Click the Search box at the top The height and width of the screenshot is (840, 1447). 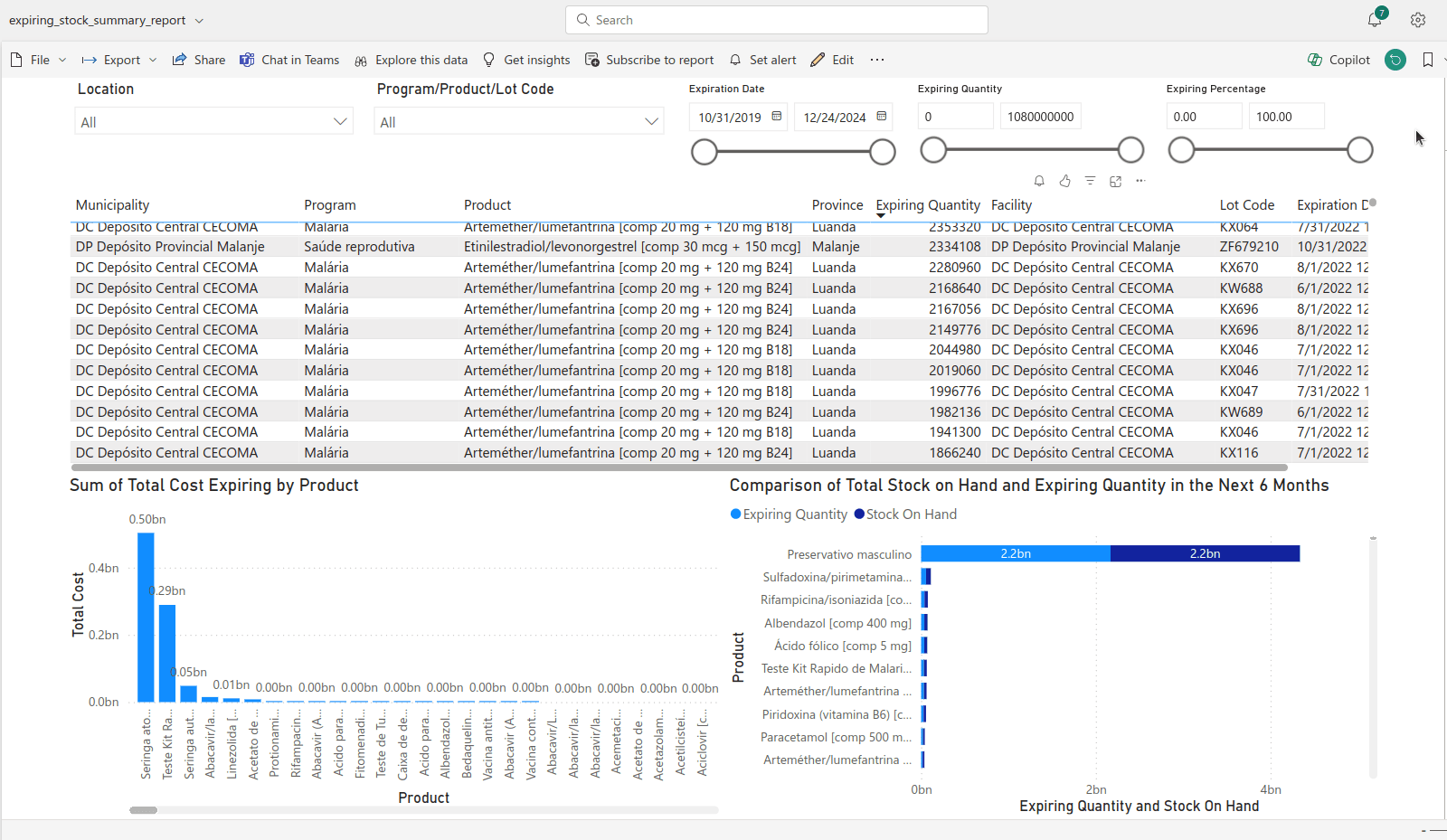pyautogui.click(x=777, y=20)
